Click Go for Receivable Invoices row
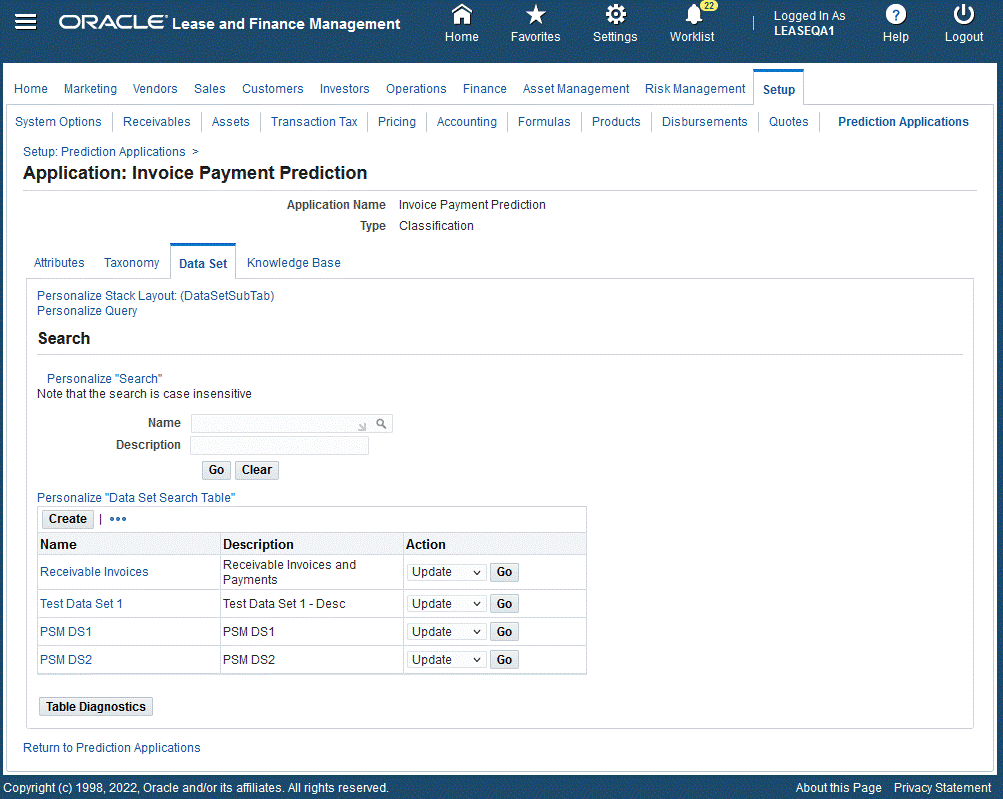 (x=504, y=572)
